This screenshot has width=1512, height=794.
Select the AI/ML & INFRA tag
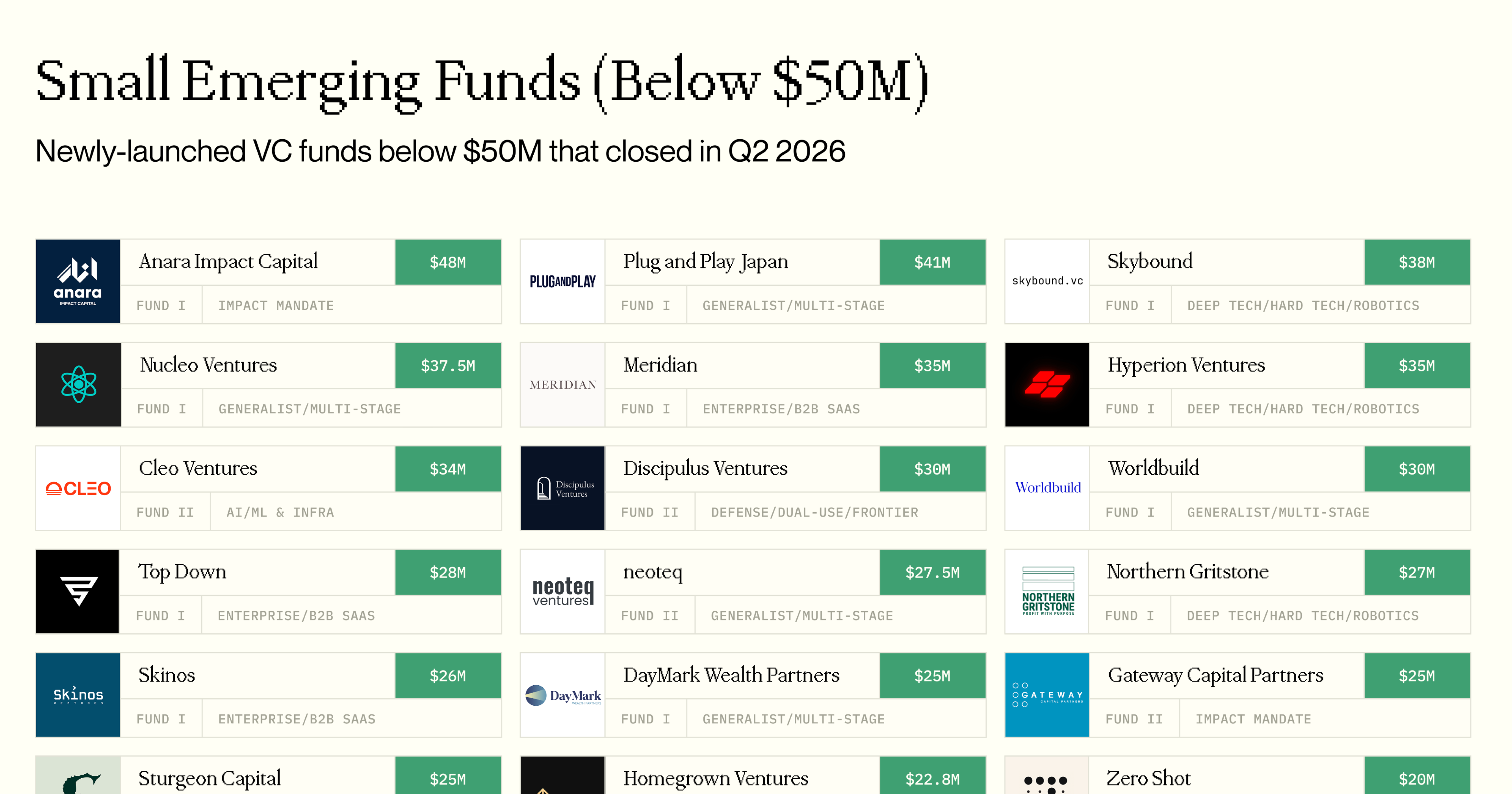[280, 512]
